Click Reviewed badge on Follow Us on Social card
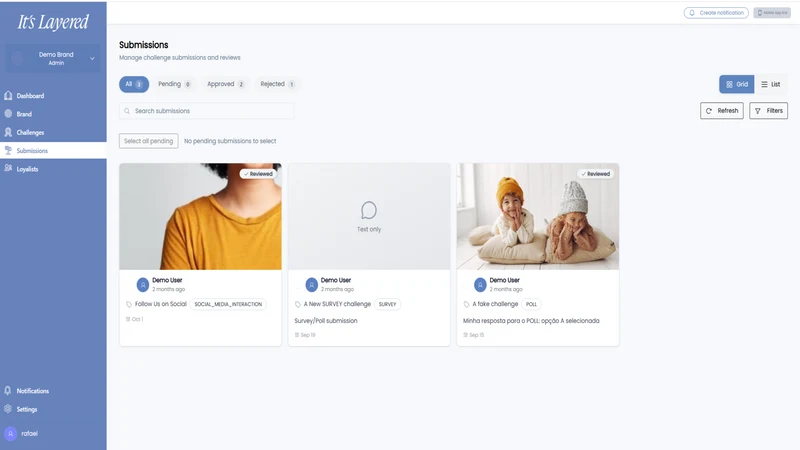This screenshot has height=450, width=800. 258,174
